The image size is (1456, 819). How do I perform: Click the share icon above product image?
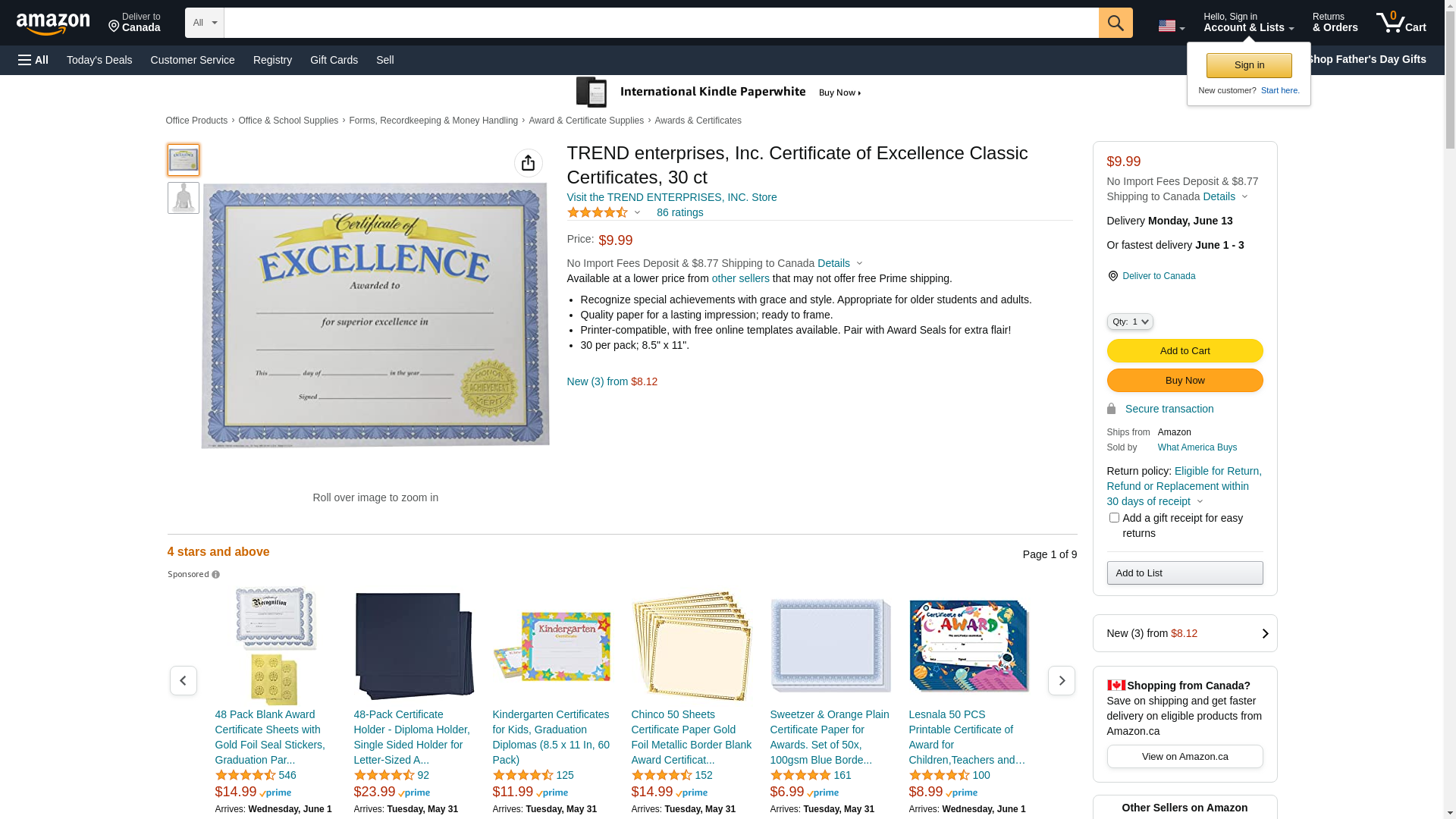[x=529, y=163]
